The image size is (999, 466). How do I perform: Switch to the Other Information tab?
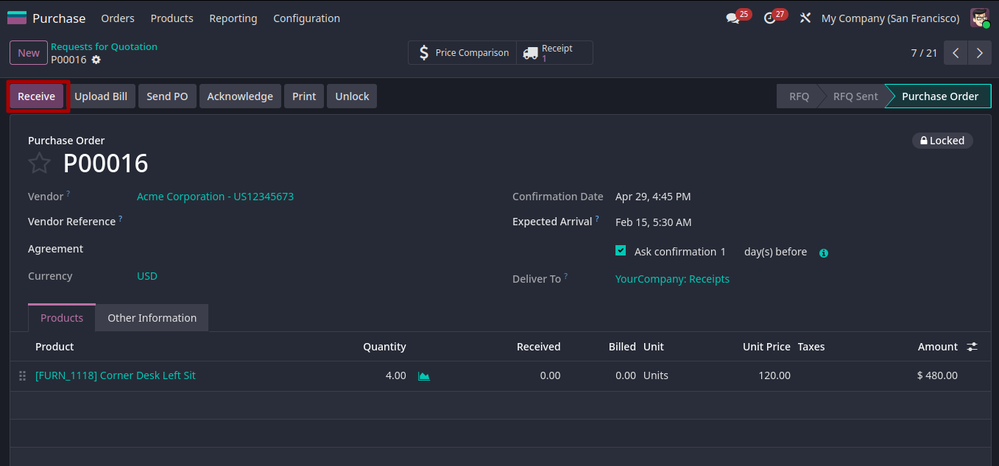point(152,317)
